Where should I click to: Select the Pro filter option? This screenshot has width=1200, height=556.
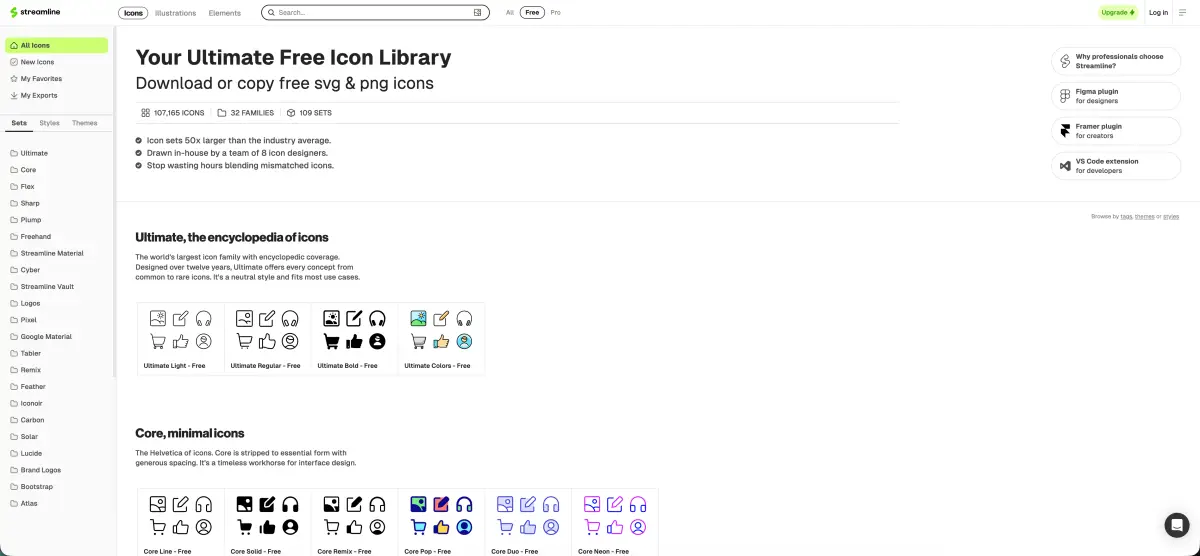(556, 13)
